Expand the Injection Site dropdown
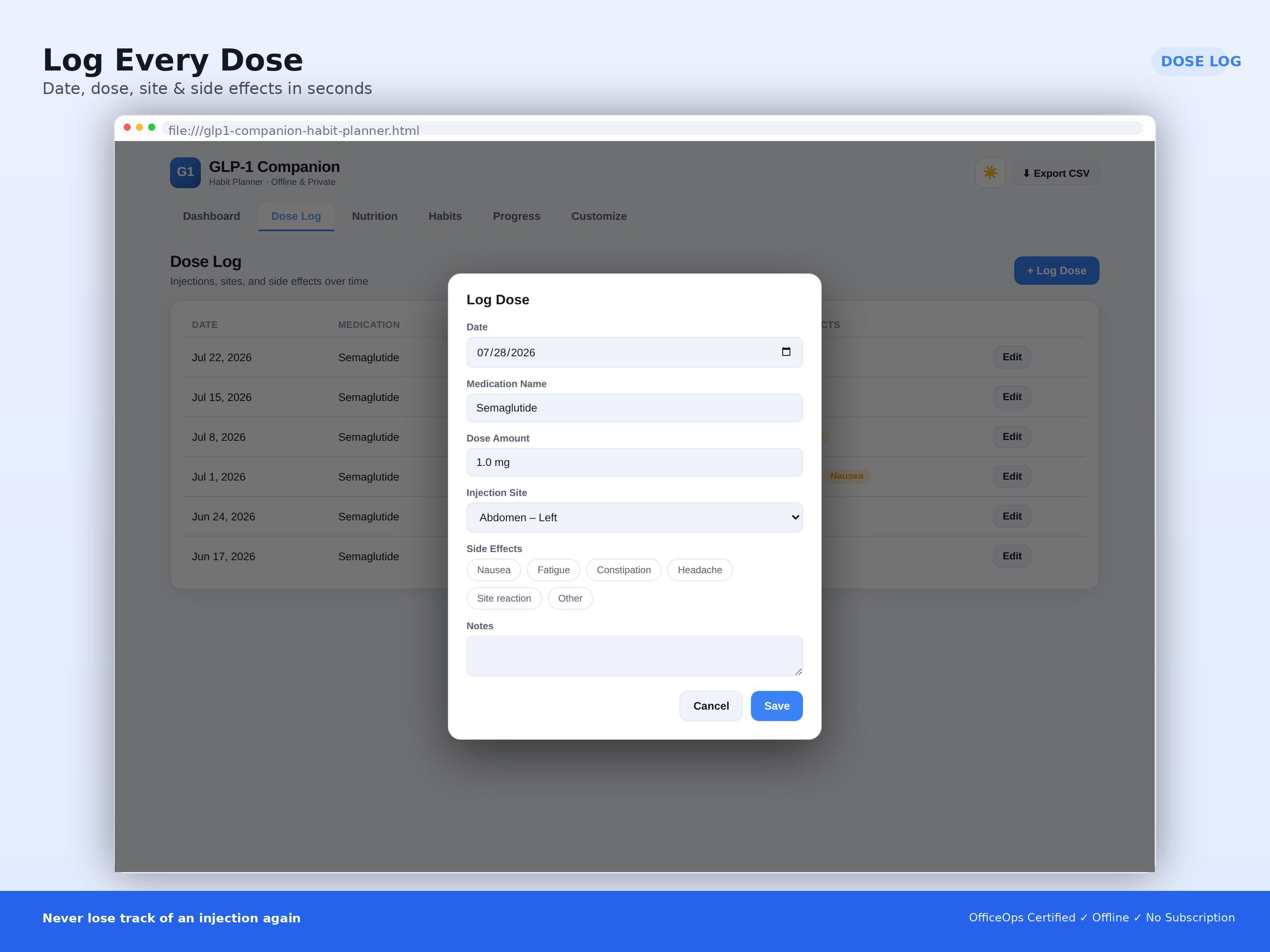 635,518
